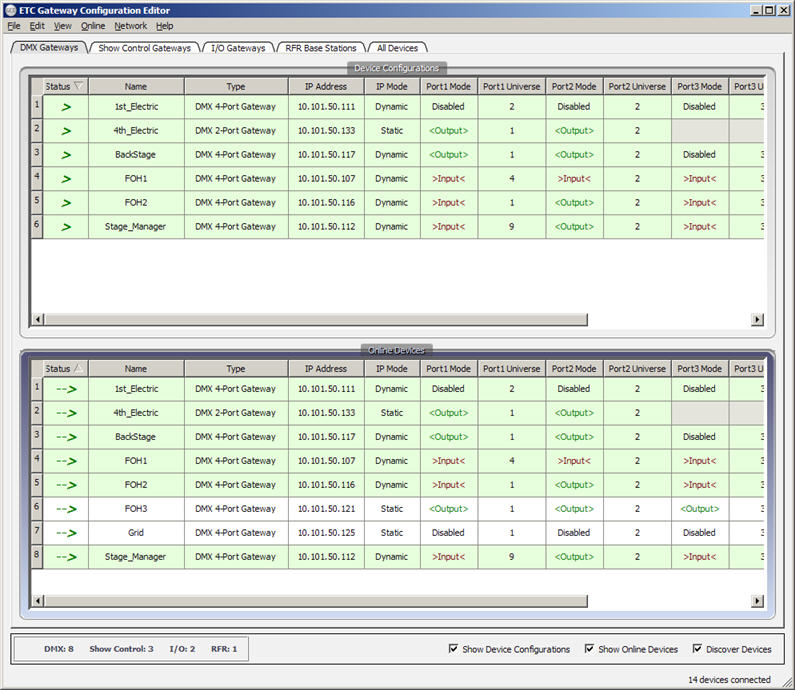Switch to the Show Control Gateways tab
Image resolution: width=795 pixels, height=690 pixels.
(144, 48)
